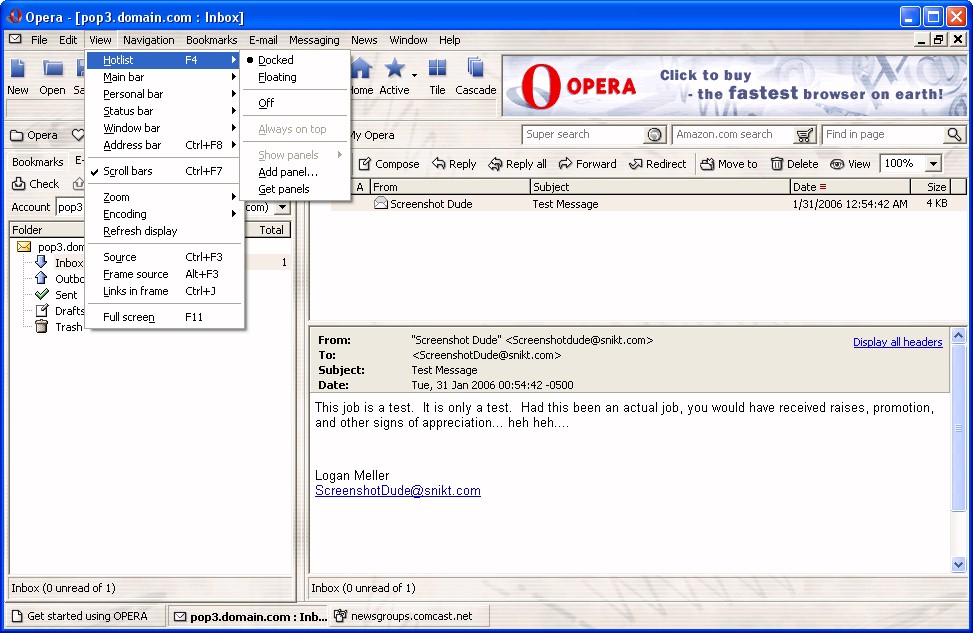Open the Messaging menu
973x633 pixels.
pyautogui.click(x=314, y=40)
